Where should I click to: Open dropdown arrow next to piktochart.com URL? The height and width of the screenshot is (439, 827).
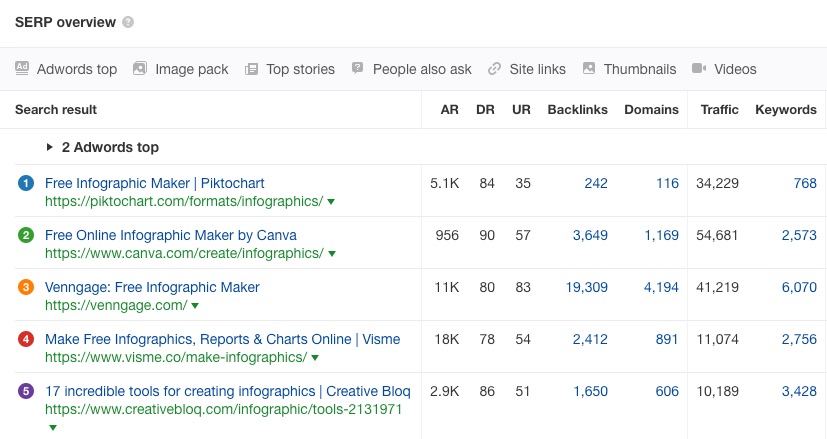tap(331, 202)
